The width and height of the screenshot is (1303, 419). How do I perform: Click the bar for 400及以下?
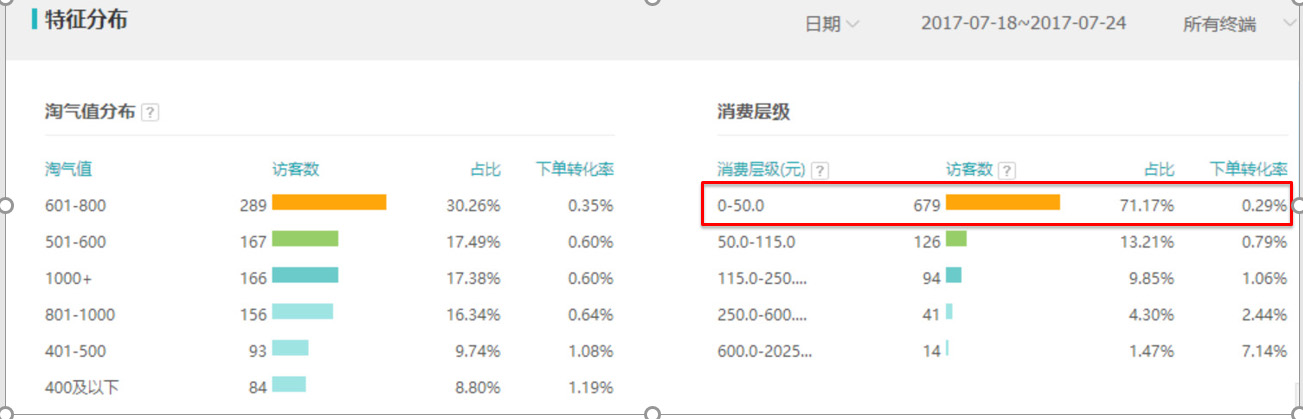click(x=289, y=384)
